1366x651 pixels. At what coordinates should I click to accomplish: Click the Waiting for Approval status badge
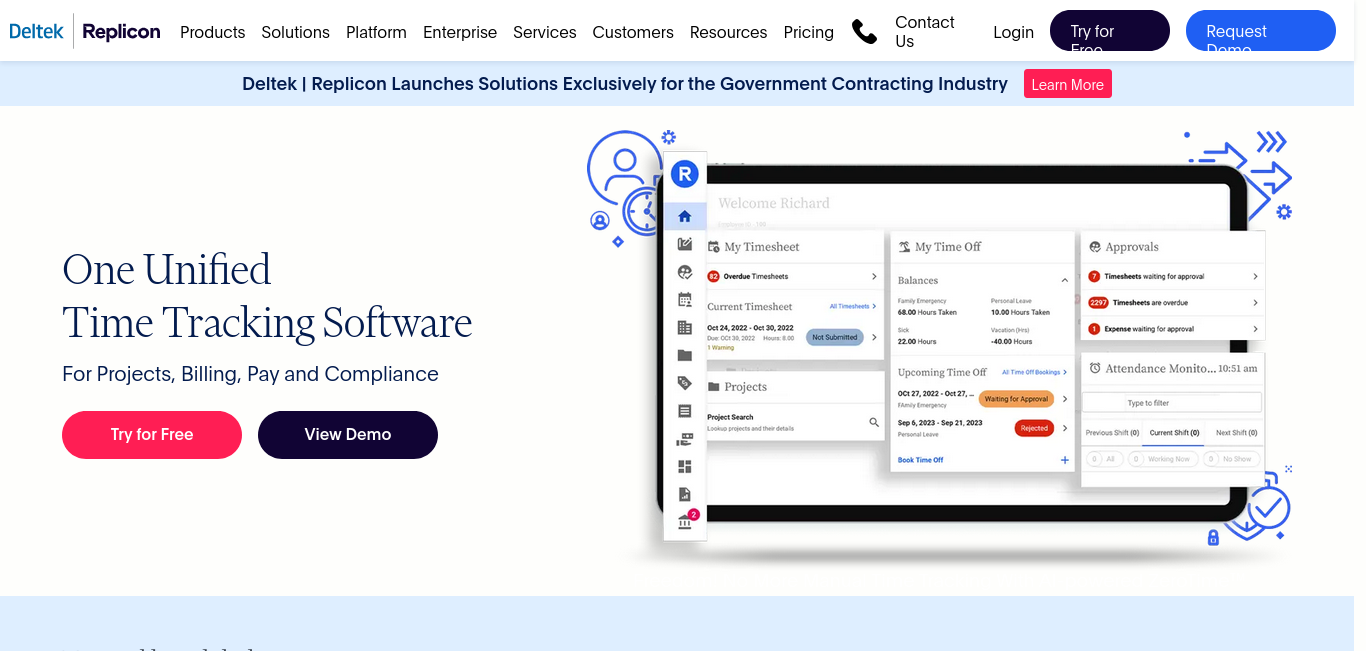(x=1016, y=399)
